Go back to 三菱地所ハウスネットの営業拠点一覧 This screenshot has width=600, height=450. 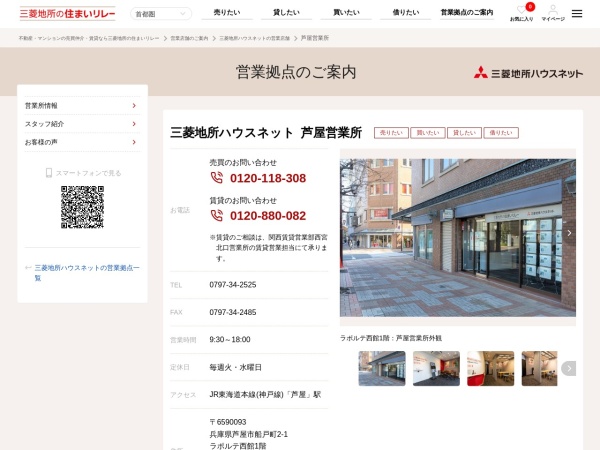87,272
